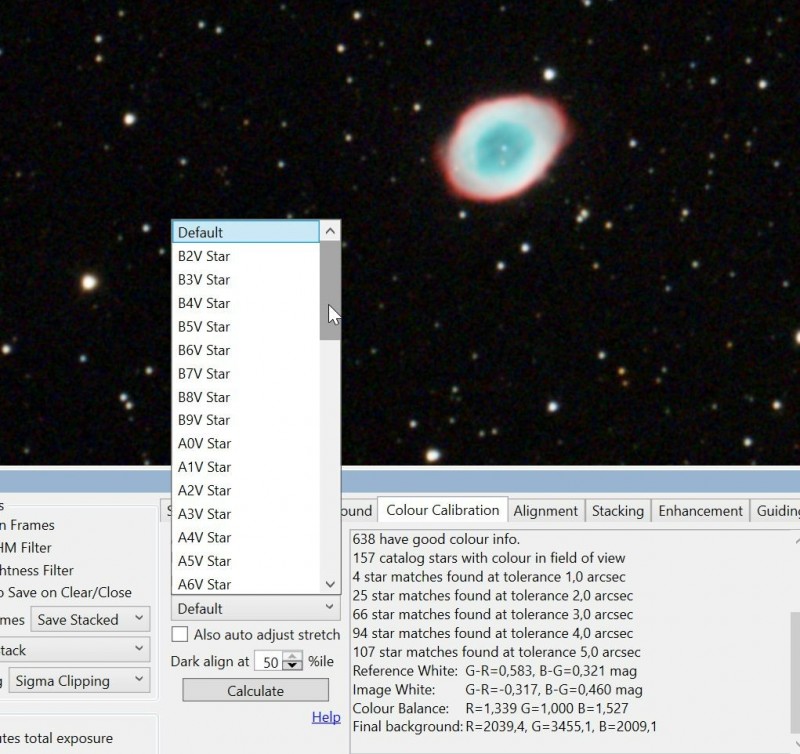Pick B7V Star reference white
Screen dimensions: 800x754
246,373
